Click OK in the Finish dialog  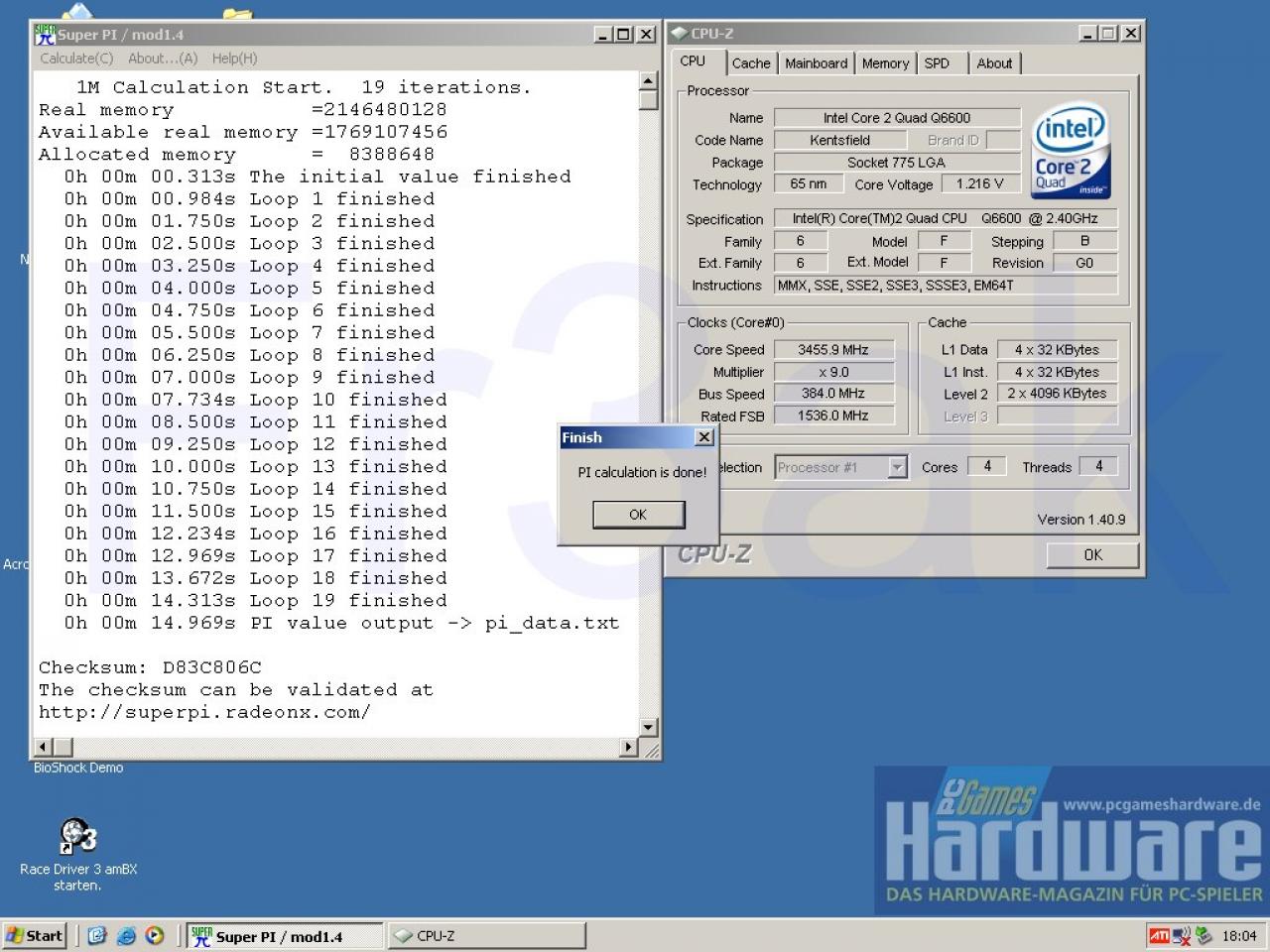[638, 515]
